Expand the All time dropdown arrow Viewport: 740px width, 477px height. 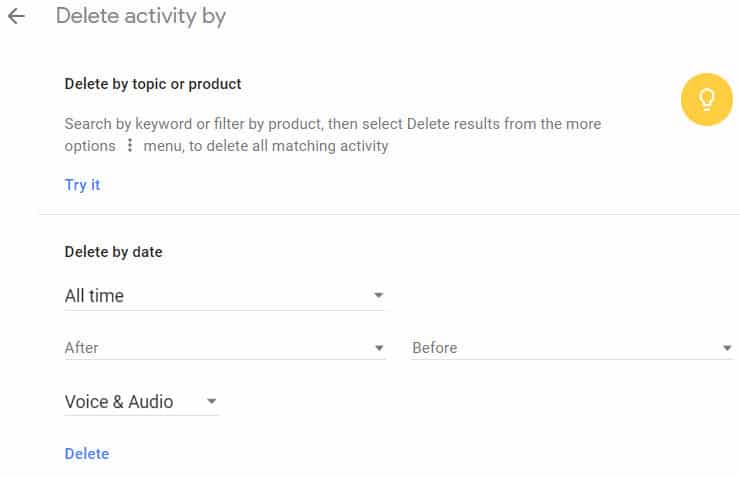pyautogui.click(x=378, y=296)
